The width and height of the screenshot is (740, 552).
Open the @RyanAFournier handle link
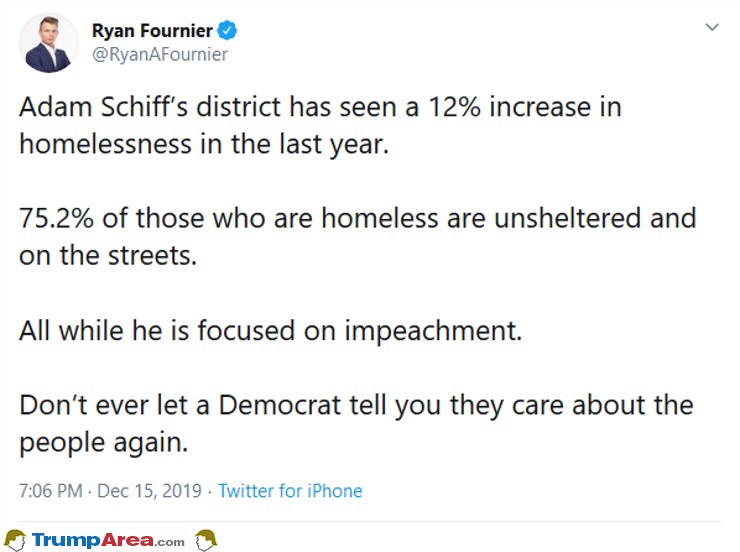[x=160, y=54]
